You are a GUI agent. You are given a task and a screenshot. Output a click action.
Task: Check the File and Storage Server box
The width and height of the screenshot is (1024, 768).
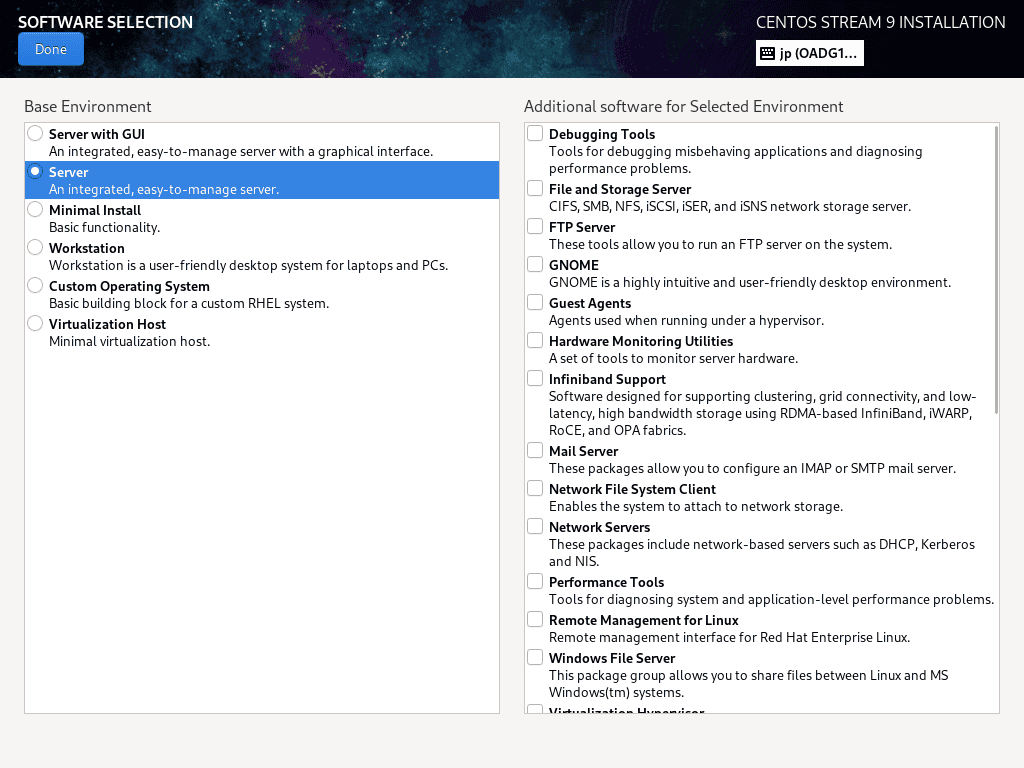(x=535, y=188)
